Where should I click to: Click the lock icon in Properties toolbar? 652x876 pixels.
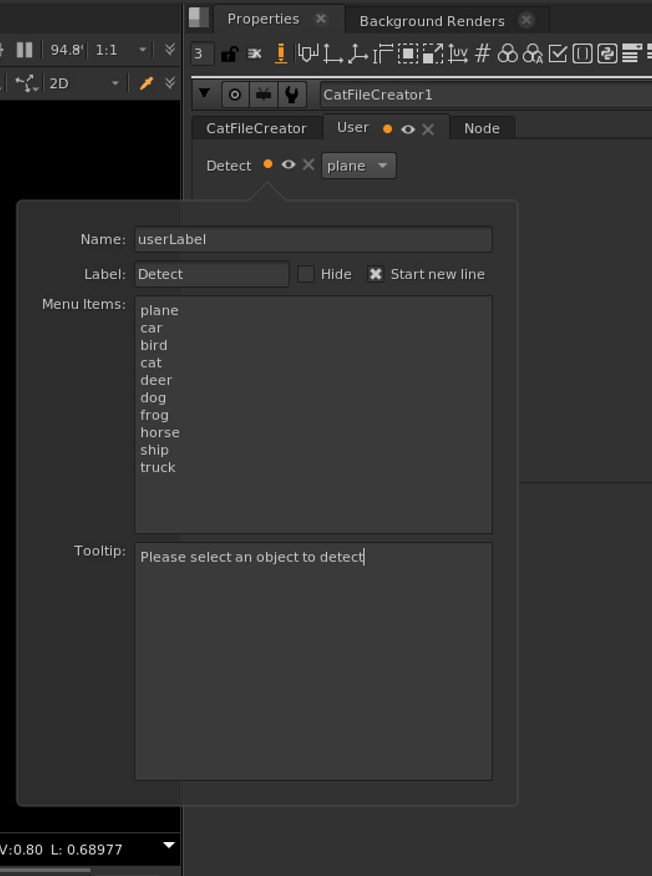[x=229, y=54]
